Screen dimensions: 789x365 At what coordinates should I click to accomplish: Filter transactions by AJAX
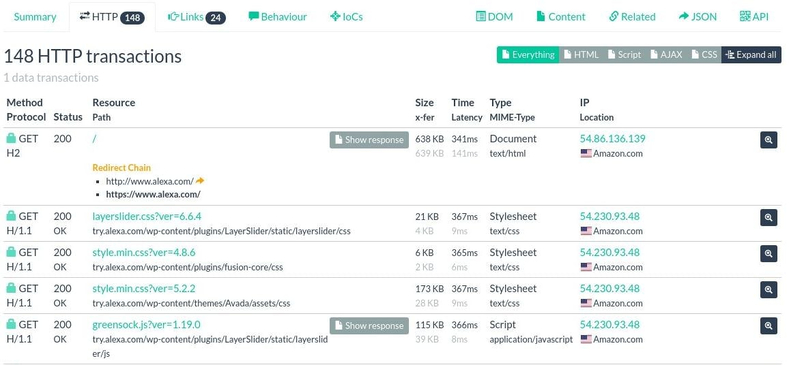pos(666,55)
